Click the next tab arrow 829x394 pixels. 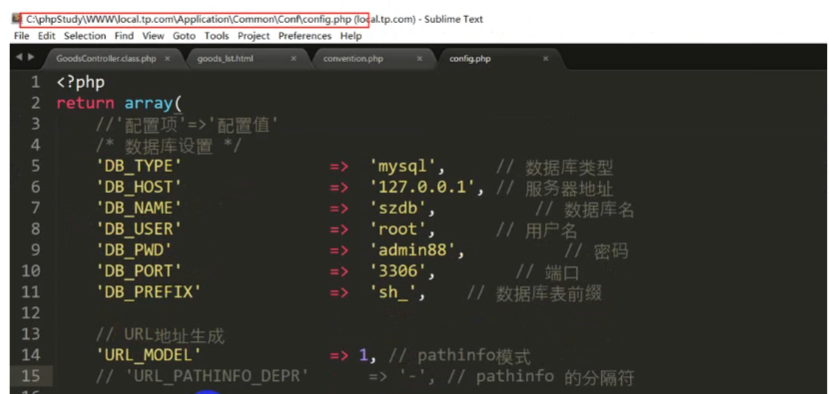(x=31, y=57)
